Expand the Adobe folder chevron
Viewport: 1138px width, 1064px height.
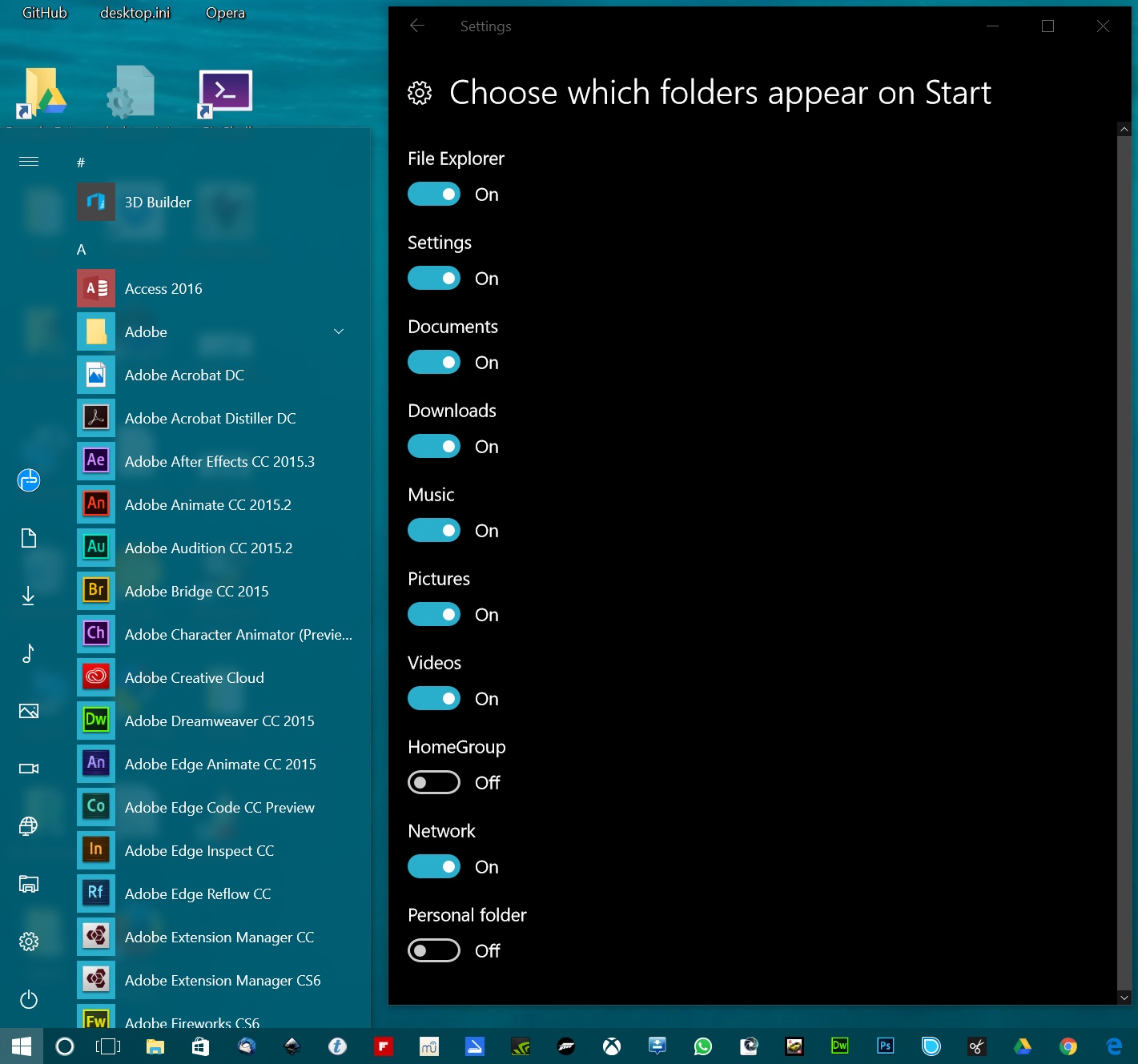point(339,331)
